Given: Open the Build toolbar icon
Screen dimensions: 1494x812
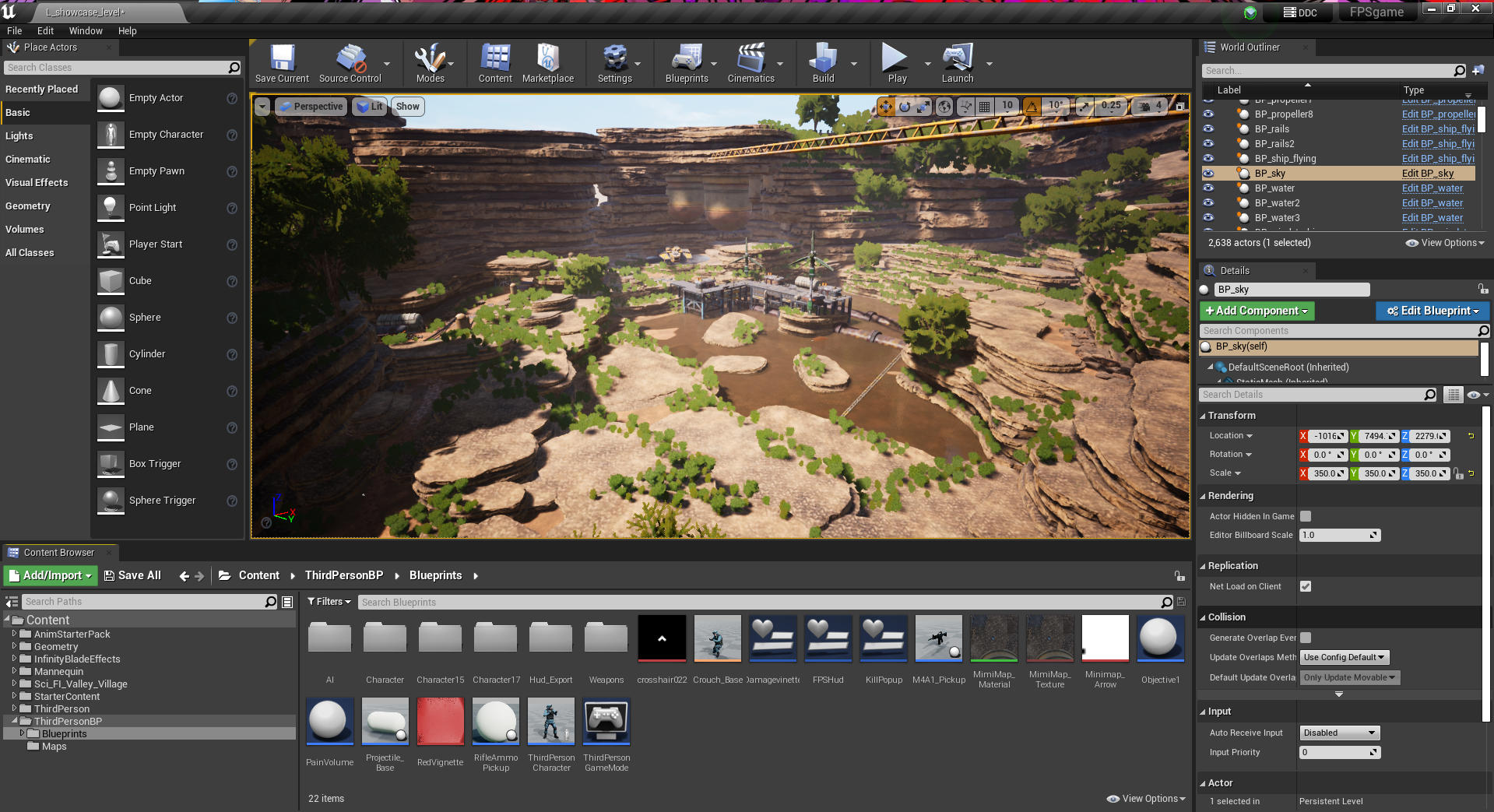Looking at the screenshot, I should [x=822, y=63].
